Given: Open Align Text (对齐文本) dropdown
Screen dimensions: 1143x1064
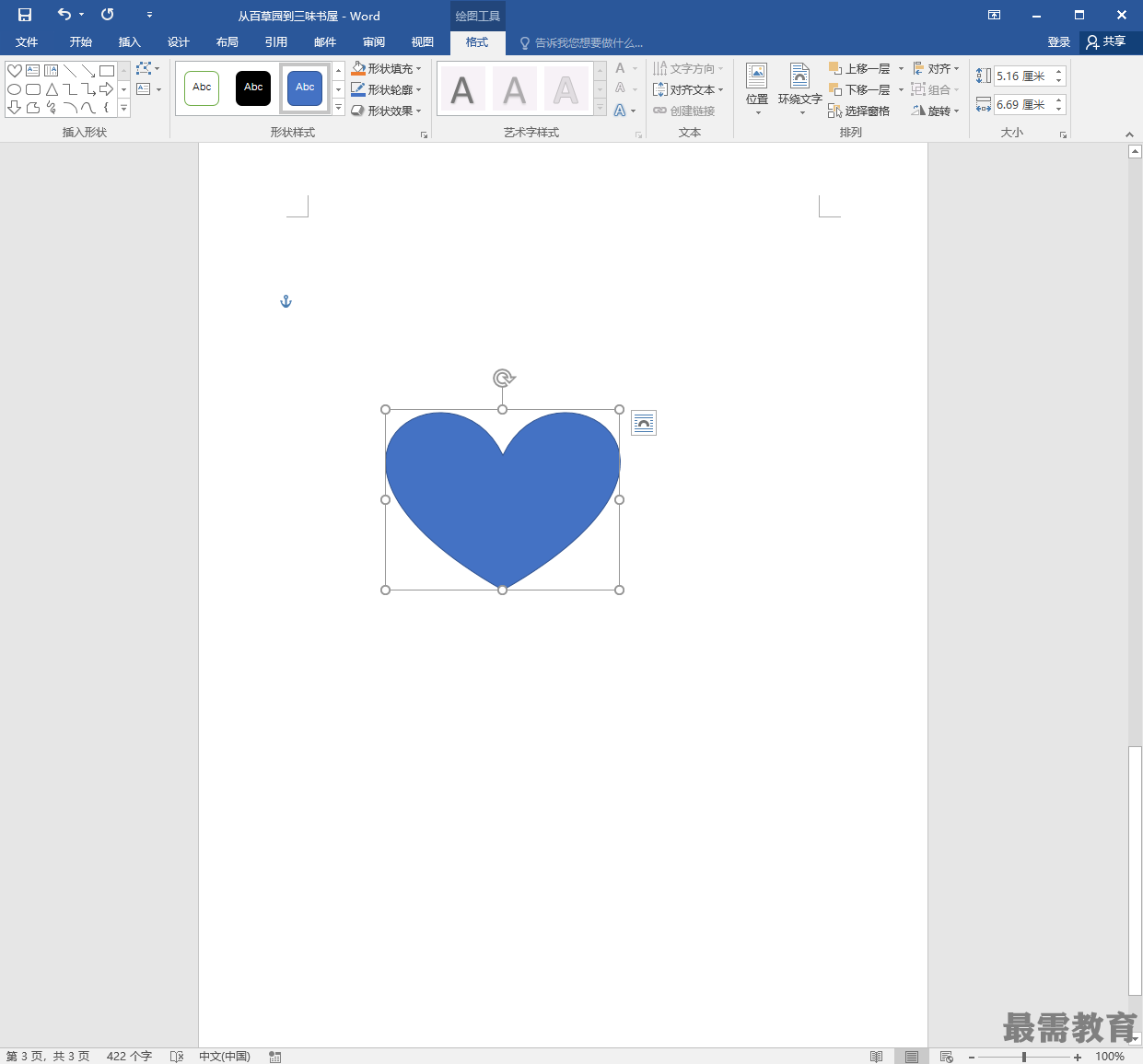Looking at the screenshot, I should (688, 89).
